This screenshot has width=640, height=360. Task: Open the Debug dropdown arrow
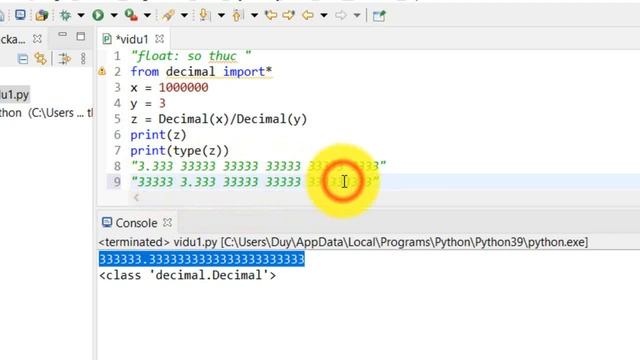(x=81, y=16)
